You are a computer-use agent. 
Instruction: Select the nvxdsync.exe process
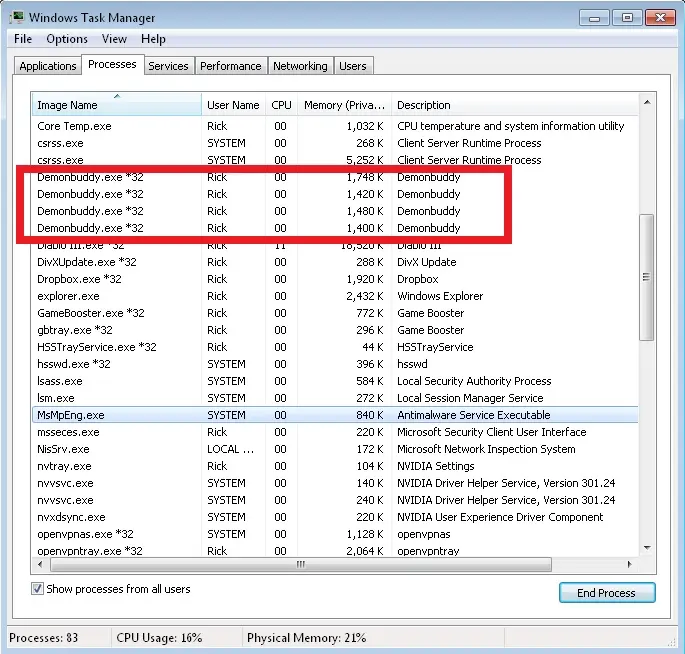[x=335, y=517]
